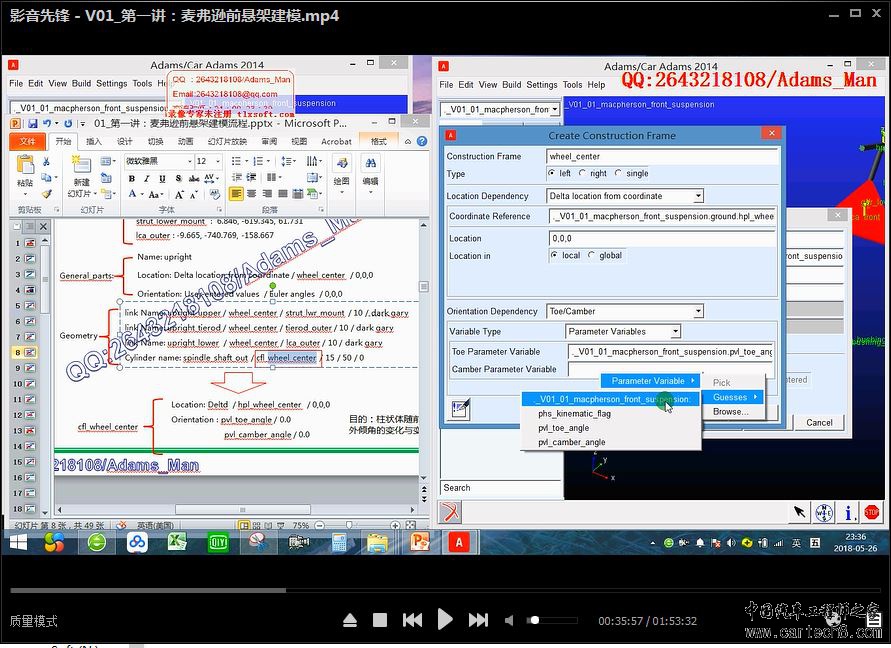Screen dimensions: 891x648
Task: Click the Save icon in PowerPoint's quick access toolbar
Action: tap(32, 123)
